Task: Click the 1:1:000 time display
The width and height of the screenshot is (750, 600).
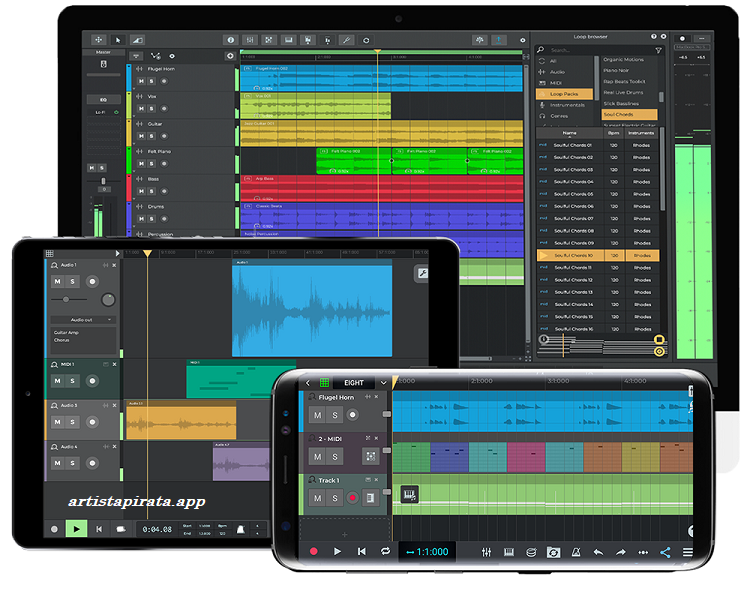Action: click(427, 552)
